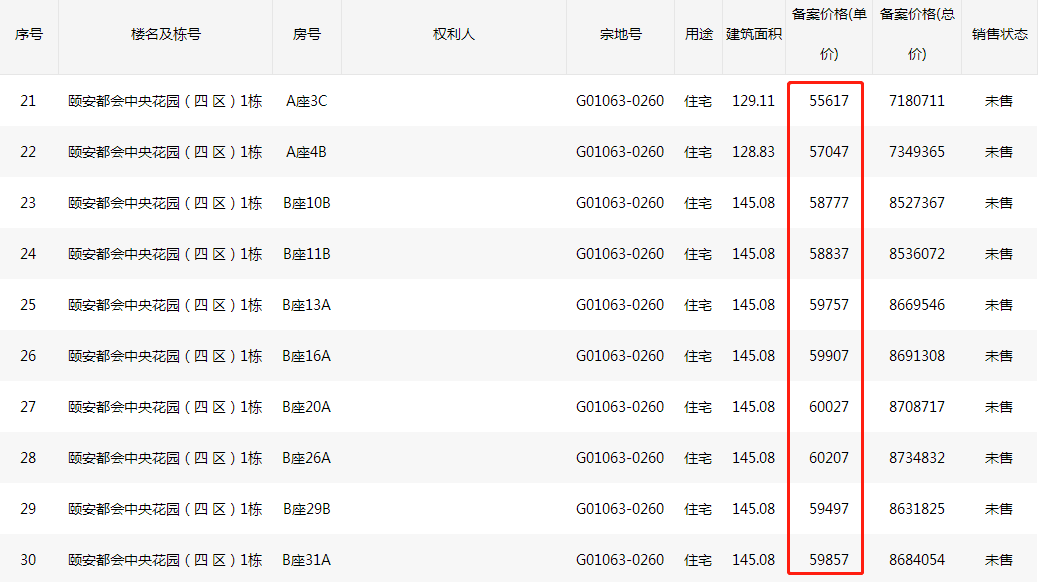Click the 权利人 column header
Screen dimensions: 1062x582
pyautogui.click(x=454, y=35)
